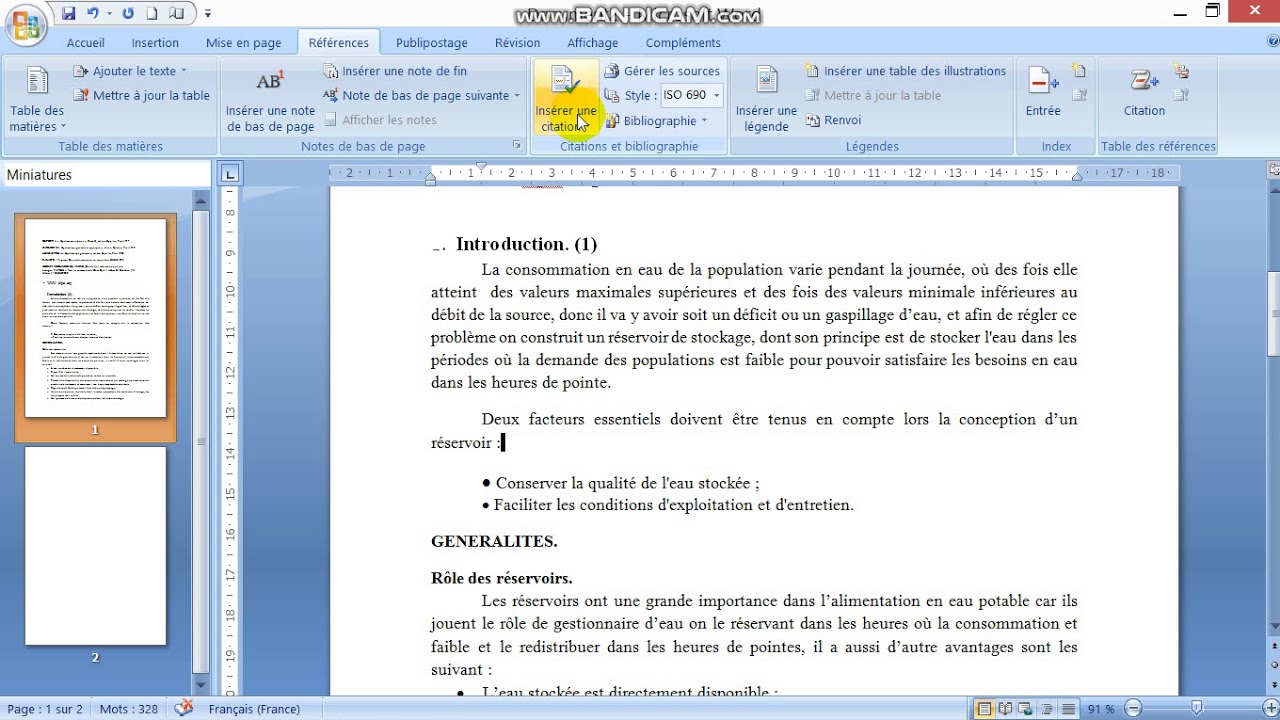Click insert table of references icon
This screenshot has height=720, width=1280.
(x=1181, y=71)
